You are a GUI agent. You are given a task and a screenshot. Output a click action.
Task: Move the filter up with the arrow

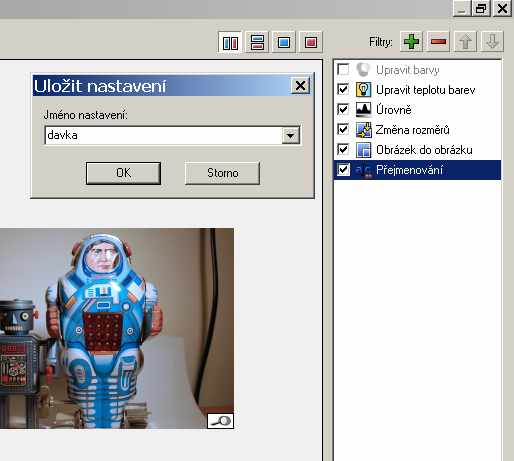pyautogui.click(x=465, y=42)
